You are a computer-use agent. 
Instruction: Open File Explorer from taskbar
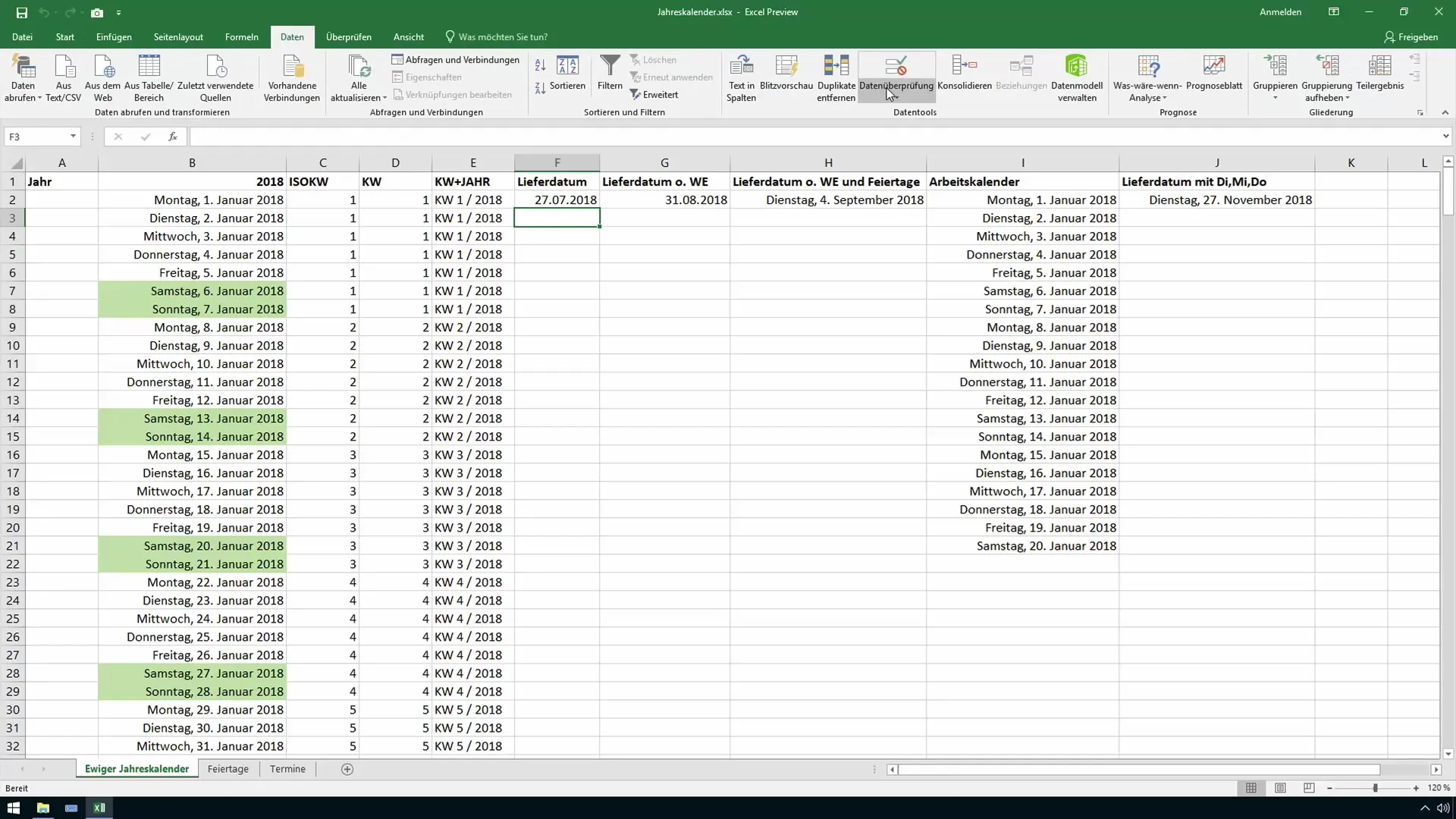tap(42, 808)
